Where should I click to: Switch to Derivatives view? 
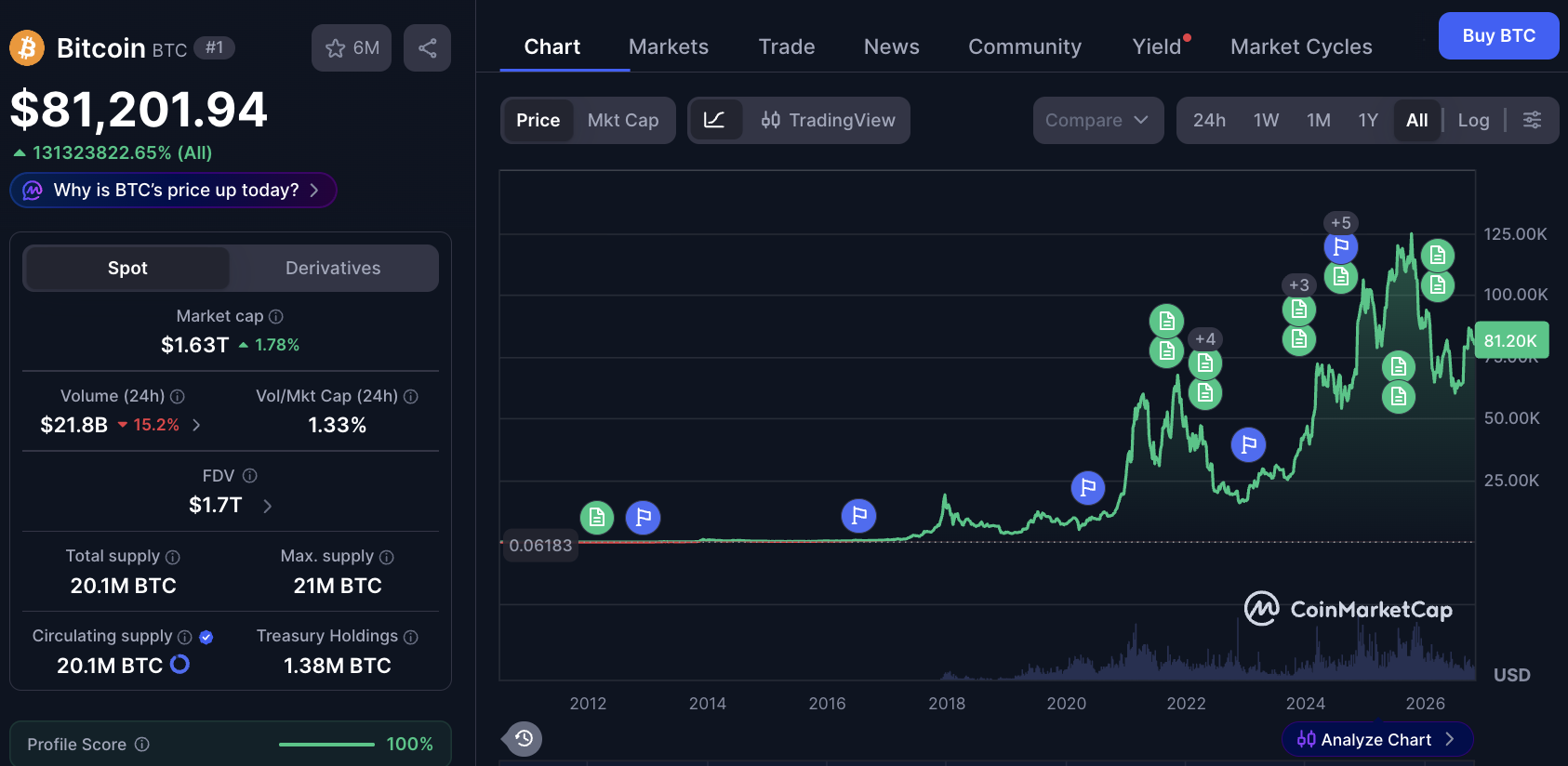pyautogui.click(x=333, y=268)
